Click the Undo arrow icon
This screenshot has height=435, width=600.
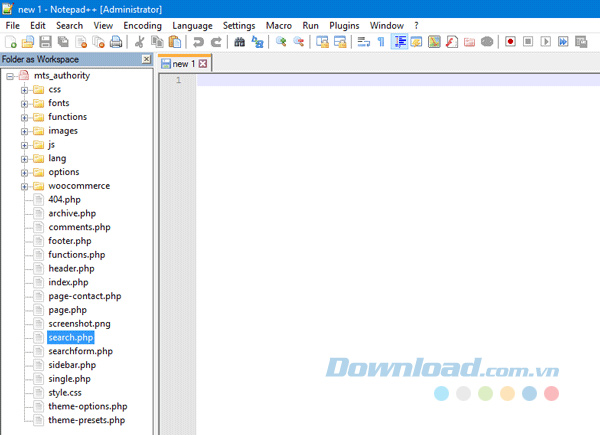click(198, 42)
